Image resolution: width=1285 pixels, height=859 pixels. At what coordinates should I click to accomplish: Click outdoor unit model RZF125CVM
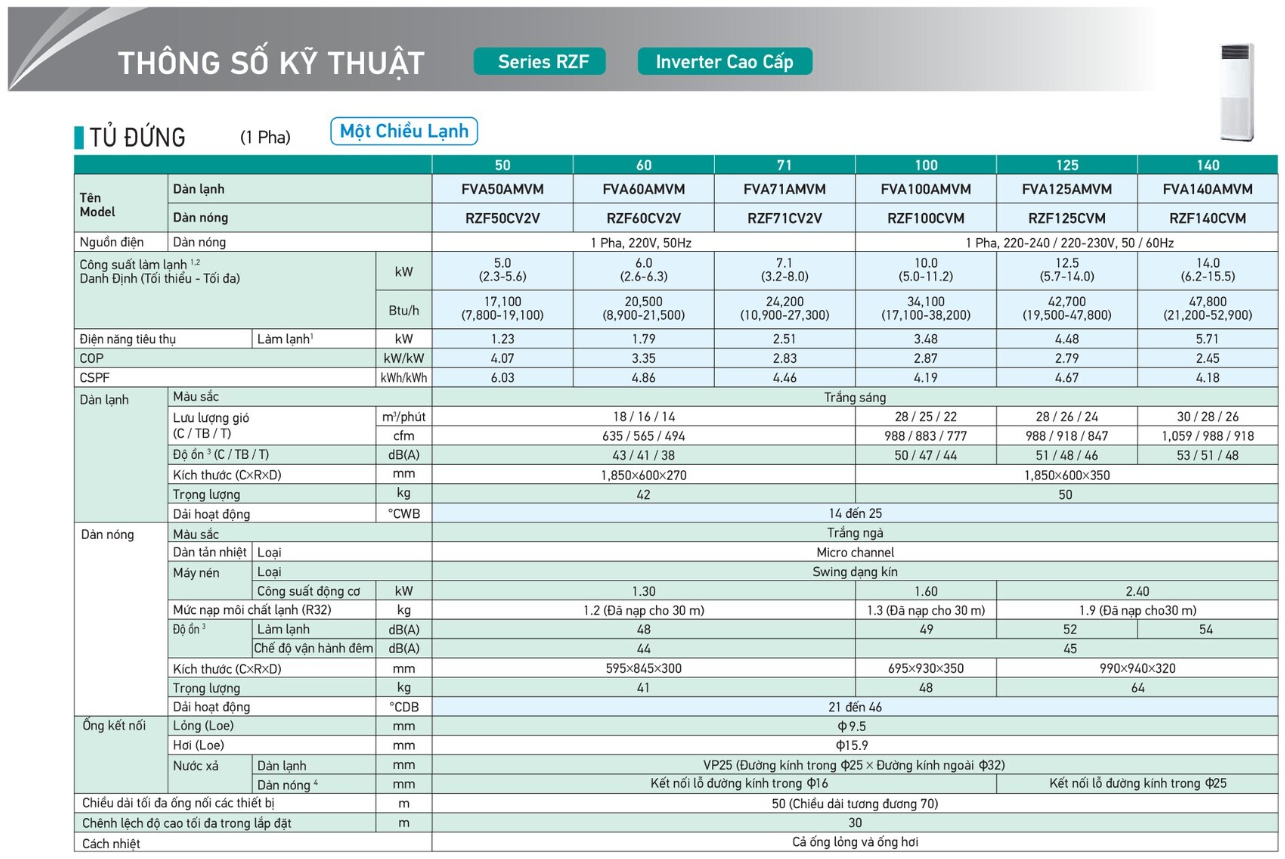tap(1067, 218)
